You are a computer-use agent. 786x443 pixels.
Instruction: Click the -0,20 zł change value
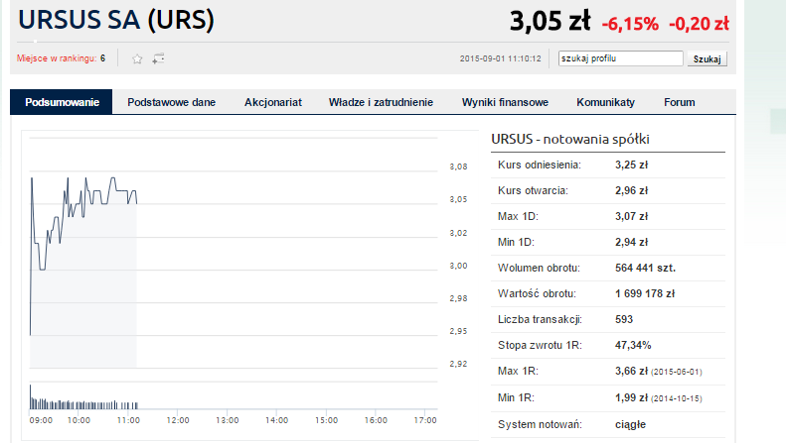point(699,24)
